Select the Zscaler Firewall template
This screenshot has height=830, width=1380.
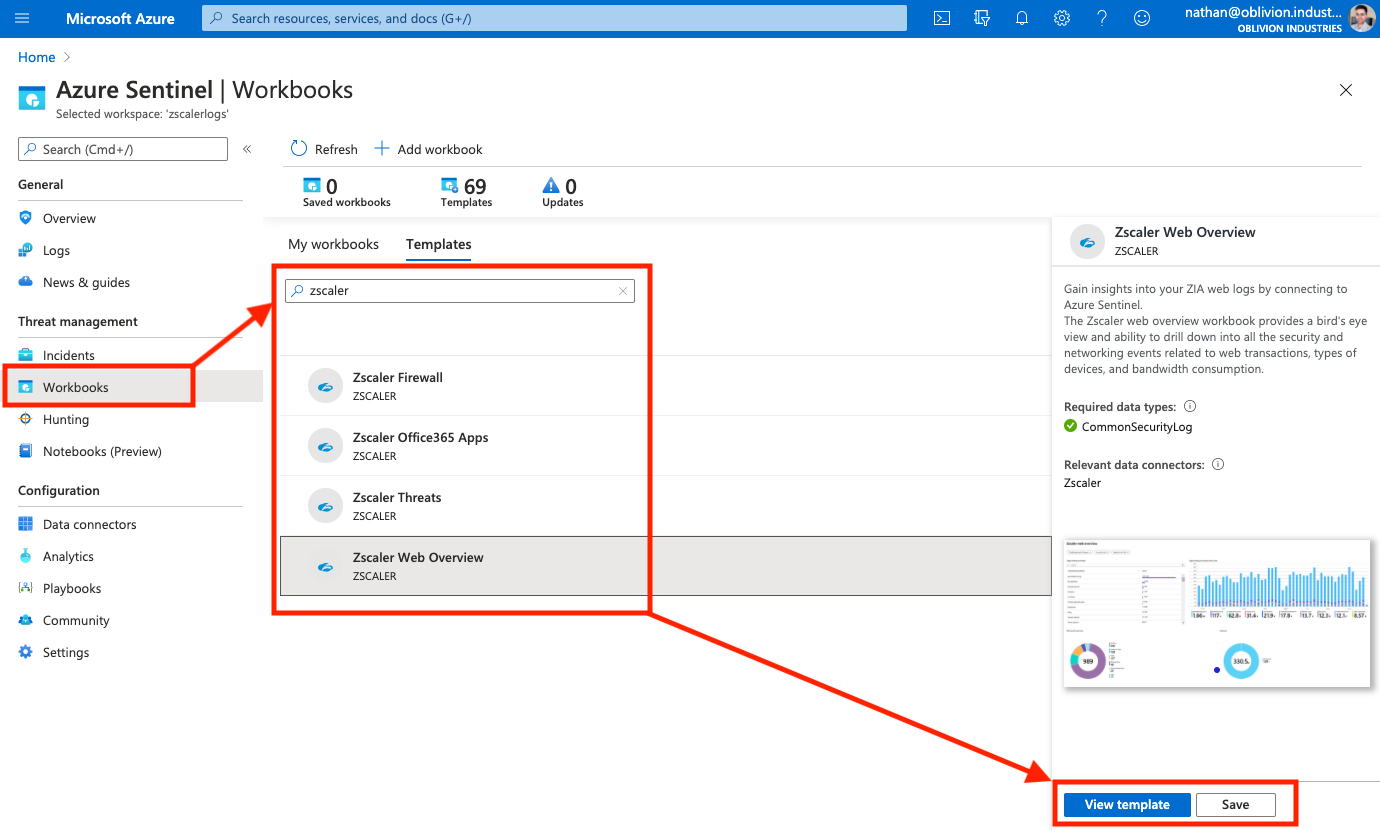(397, 386)
